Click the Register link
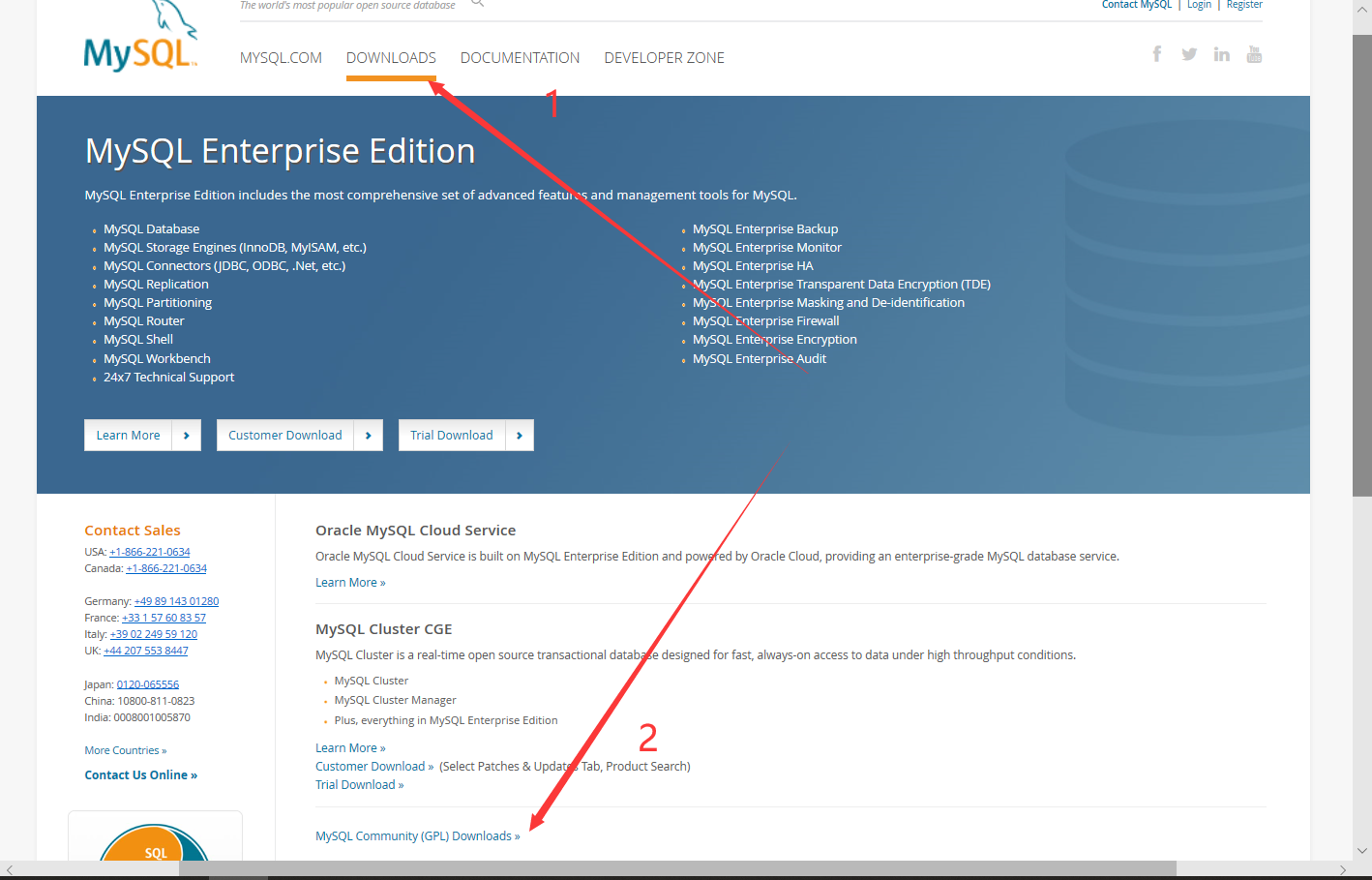The image size is (1372, 880). click(x=1244, y=5)
